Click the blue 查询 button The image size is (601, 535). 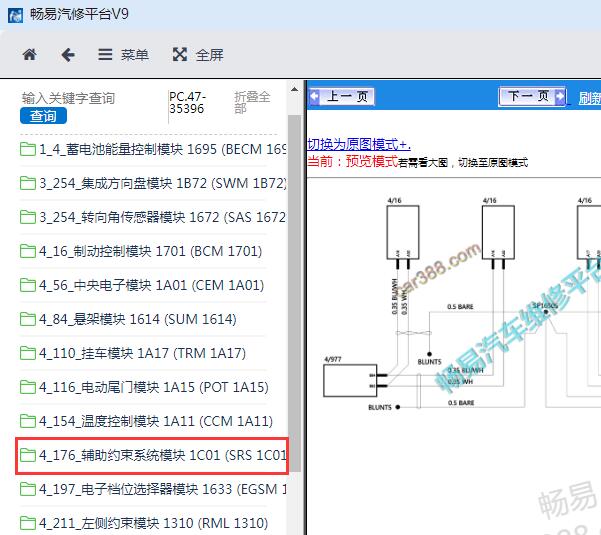[x=43, y=116]
